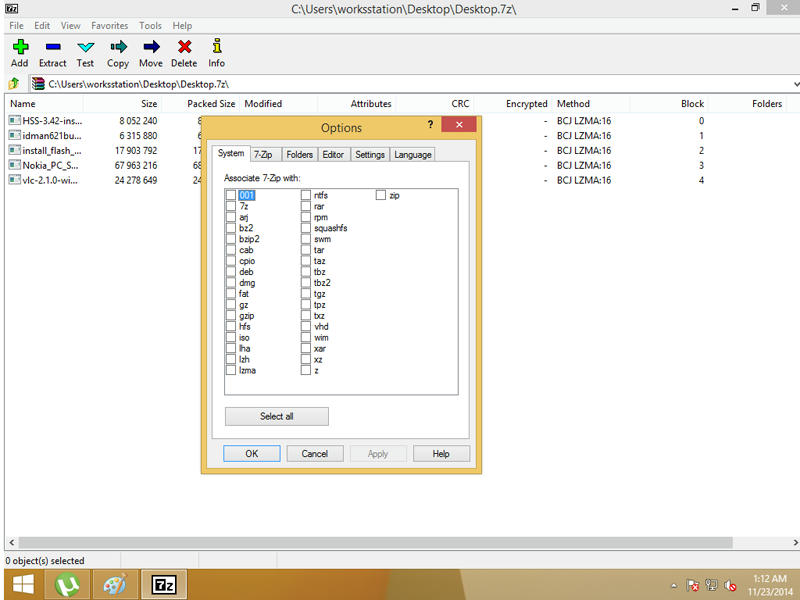Show hidden tray icons arrow
Viewport: 800px width, 600px height.
[x=674, y=586]
